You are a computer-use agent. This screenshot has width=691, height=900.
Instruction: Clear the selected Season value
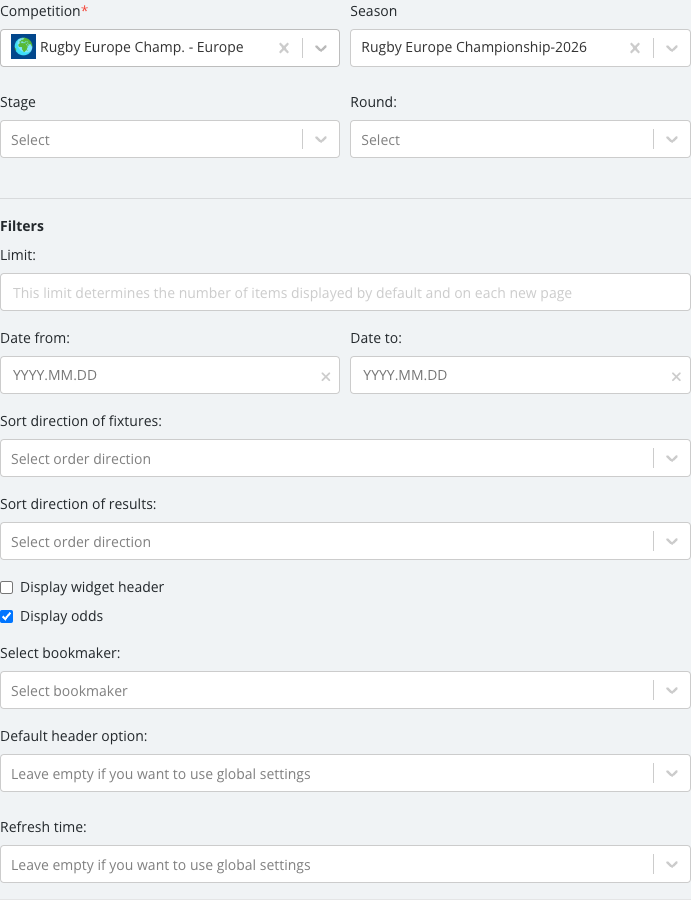635,48
